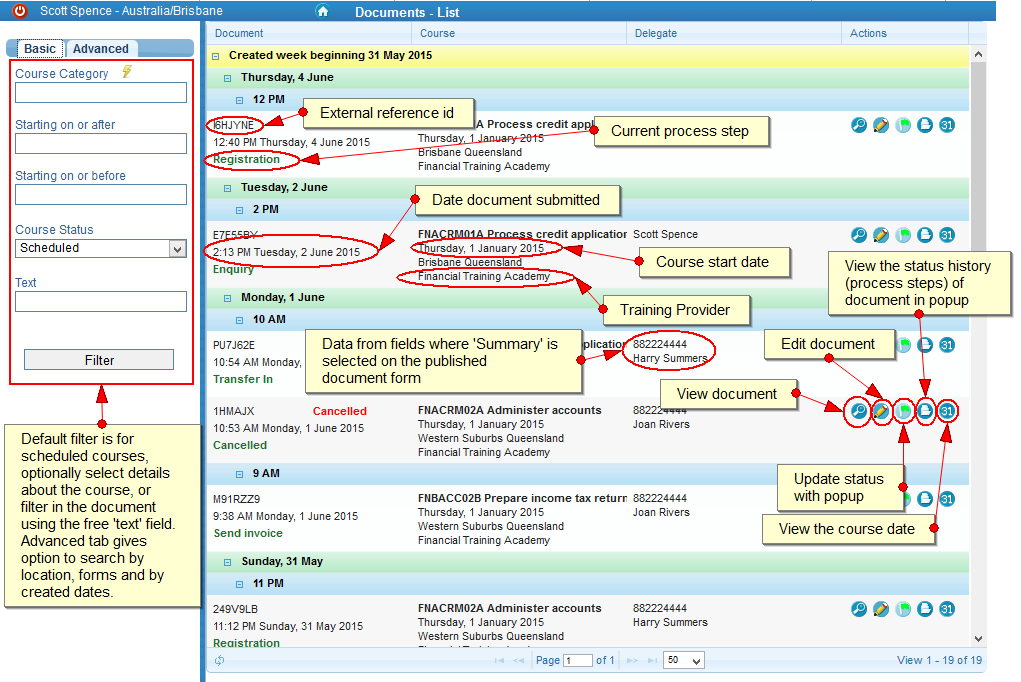
Task: View document for Scott Spence row
Action: pos(859,235)
